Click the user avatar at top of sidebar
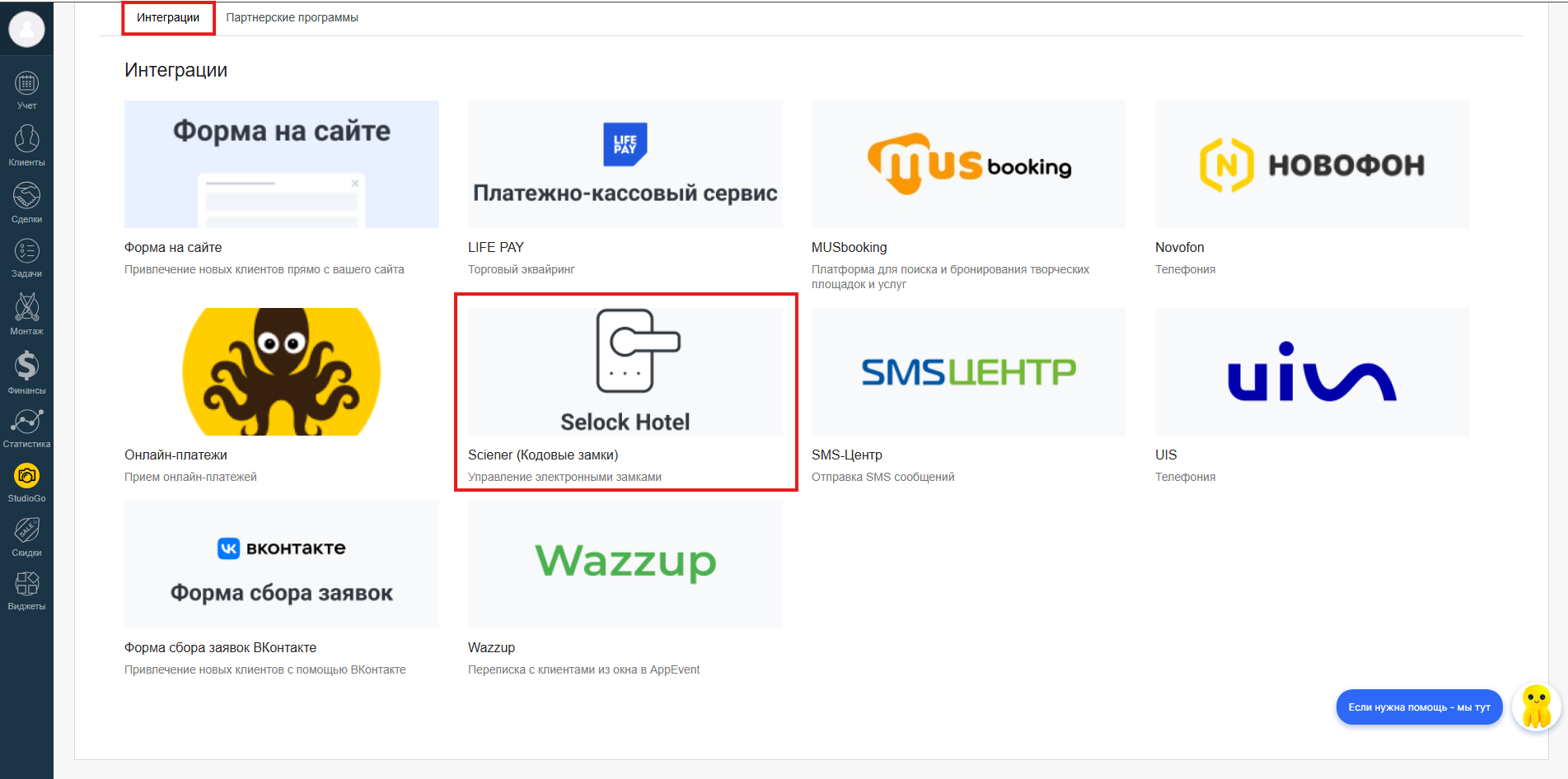Image resolution: width=1568 pixels, height=779 pixels. 26,29
